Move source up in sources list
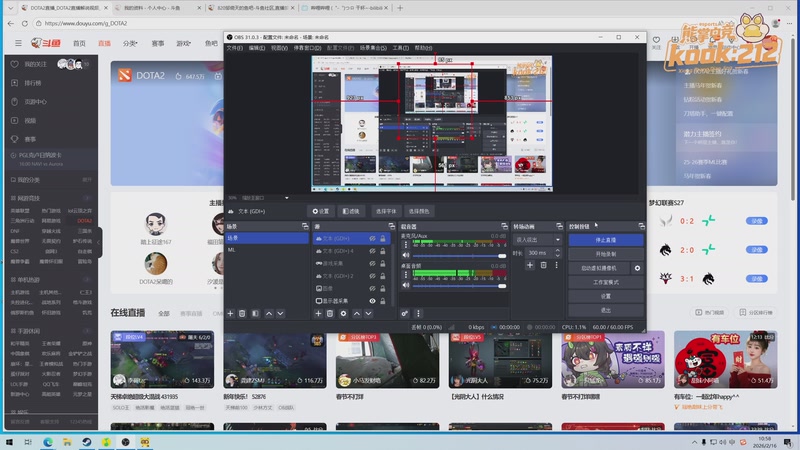 click(x=357, y=313)
